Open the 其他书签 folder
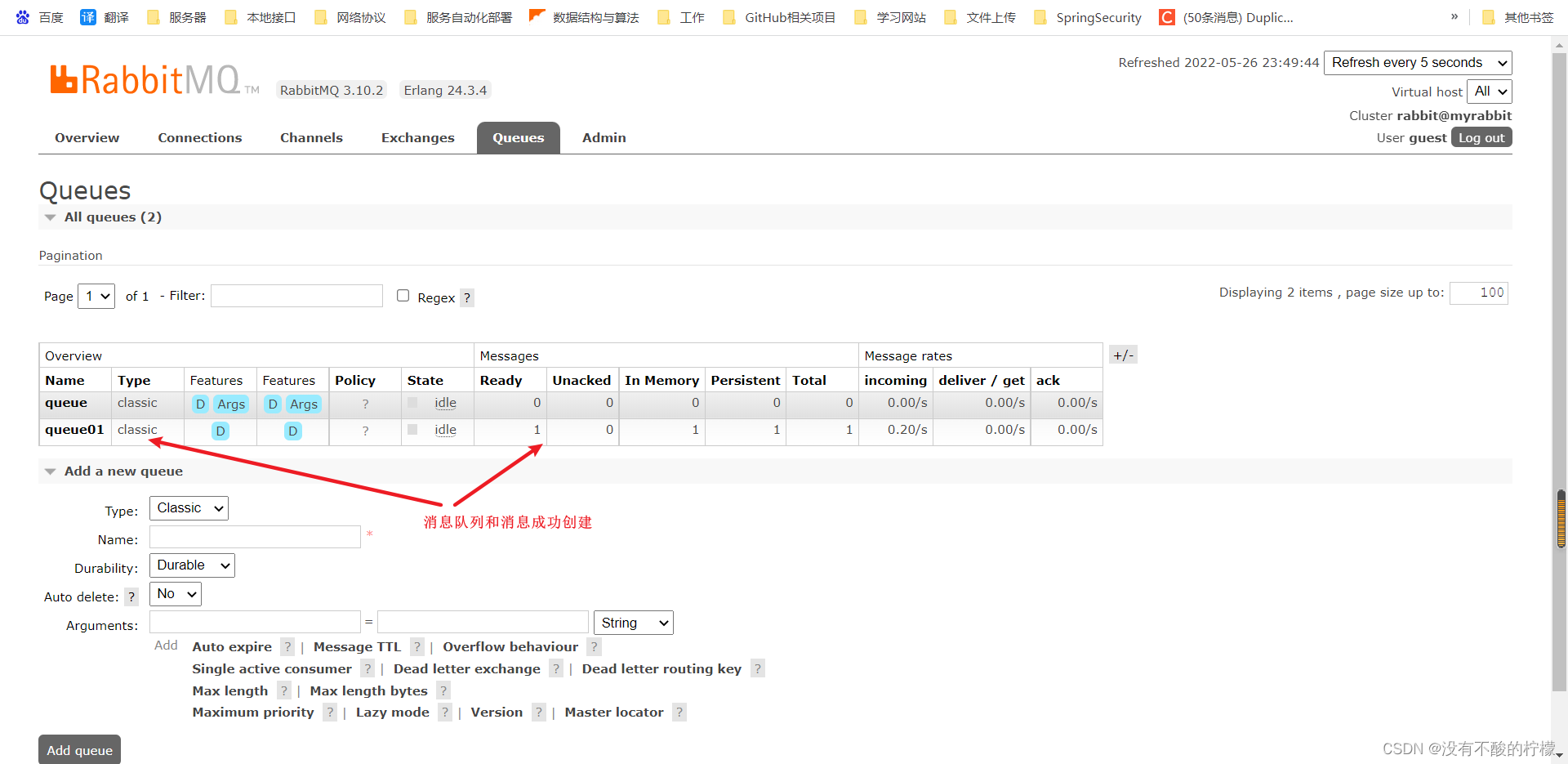This screenshot has height=764, width=1568. coord(1518,17)
